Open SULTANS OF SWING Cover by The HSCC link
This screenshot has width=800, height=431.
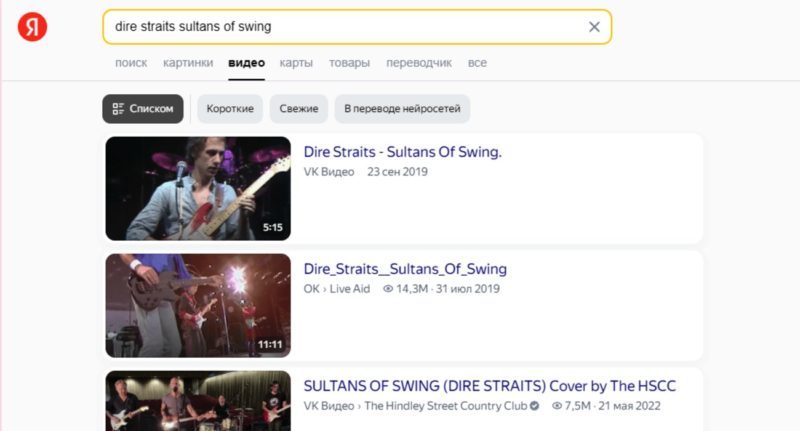[489, 386]
